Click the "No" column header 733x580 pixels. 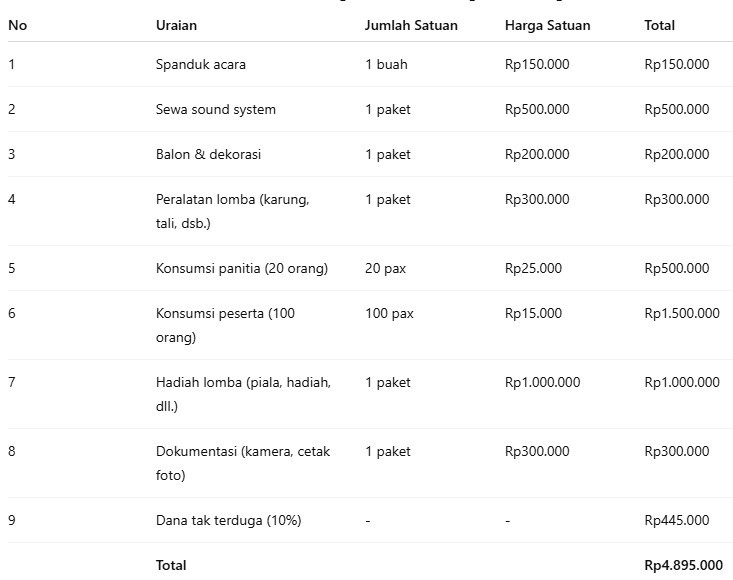pyautogui.click(x=17, y=25)
